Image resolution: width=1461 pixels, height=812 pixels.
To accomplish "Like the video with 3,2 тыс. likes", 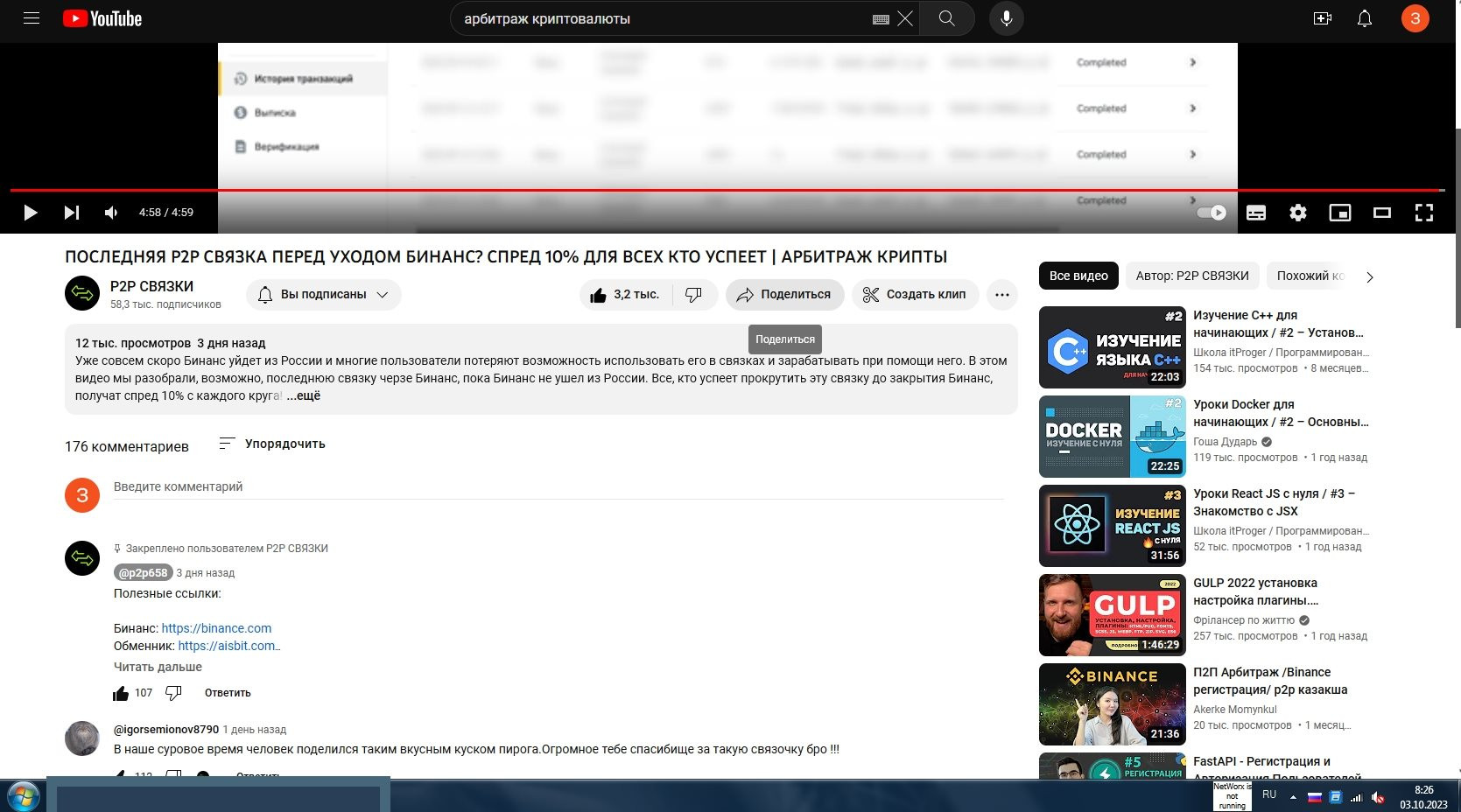I will [x=625, y=295].
